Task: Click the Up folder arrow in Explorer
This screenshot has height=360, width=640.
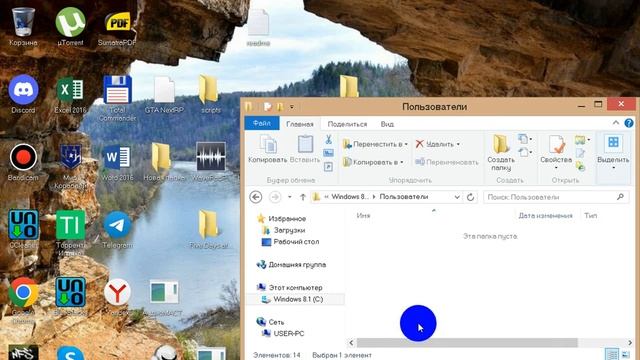Action: [303, 197]
